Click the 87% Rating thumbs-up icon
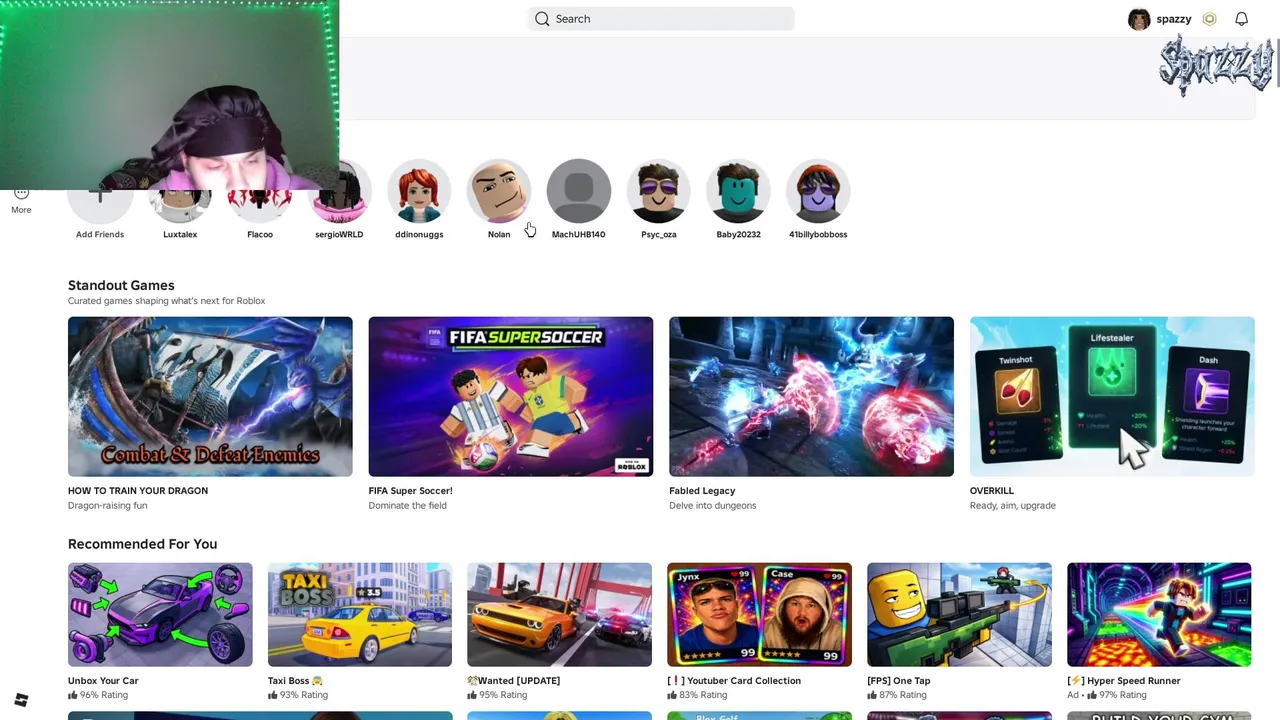1280x720 pixels. click(872, 695)
